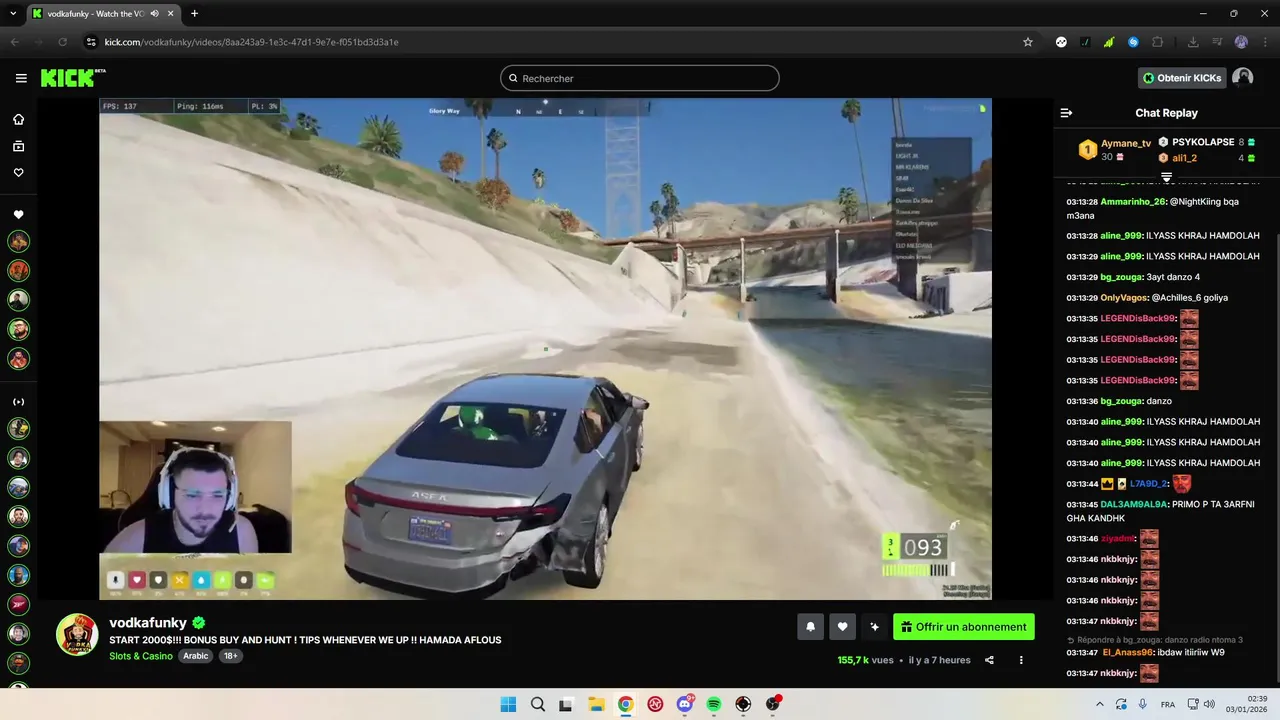The image size is (1280, 720).
Task: Click the 18+ tag
Action: [231, 656]
